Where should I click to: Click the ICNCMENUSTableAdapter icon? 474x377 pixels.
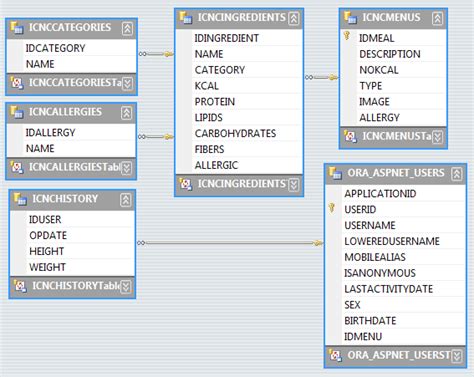tap(350, 136)
